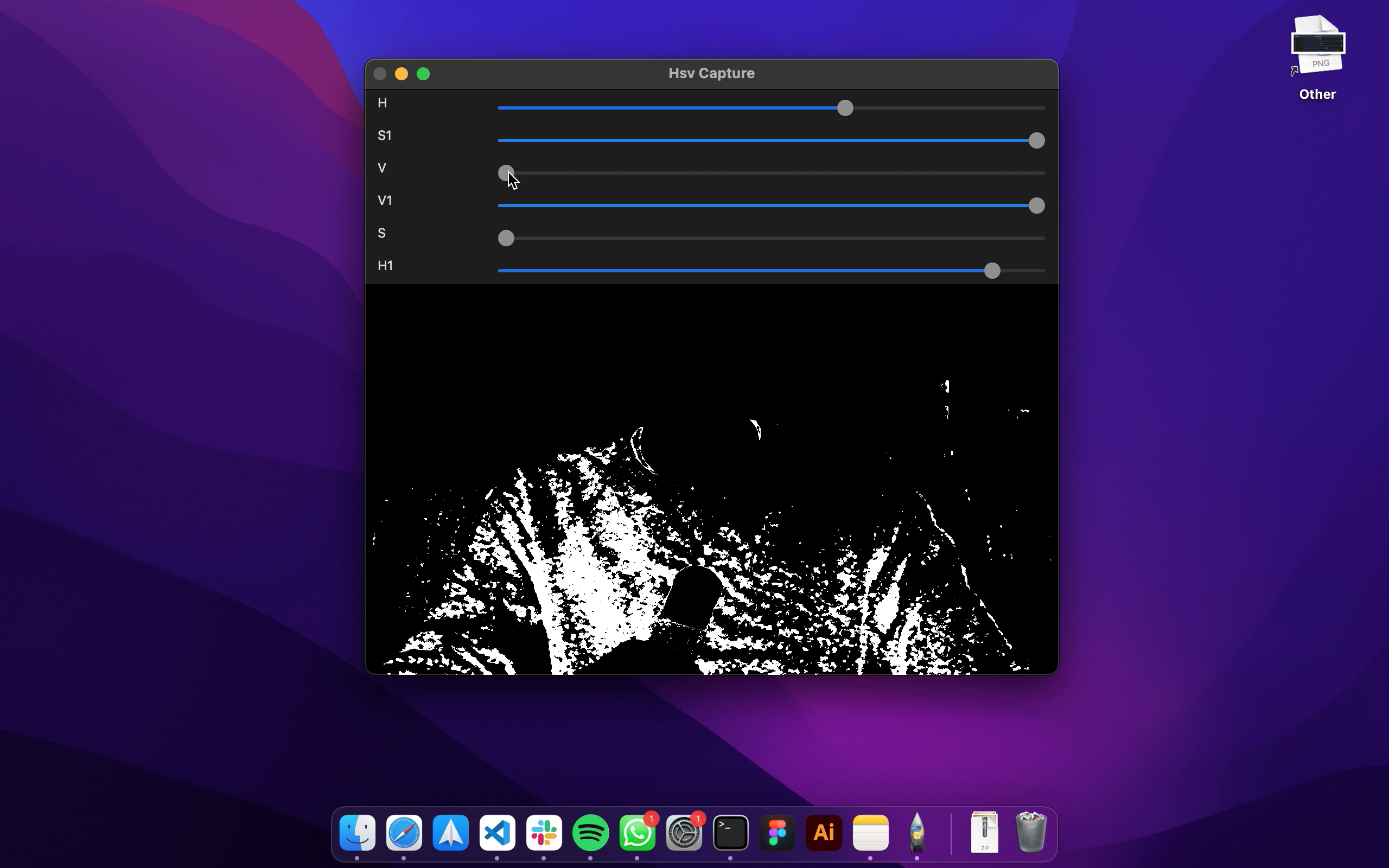Open the Trash in the dock

[x=1031, y=832]
